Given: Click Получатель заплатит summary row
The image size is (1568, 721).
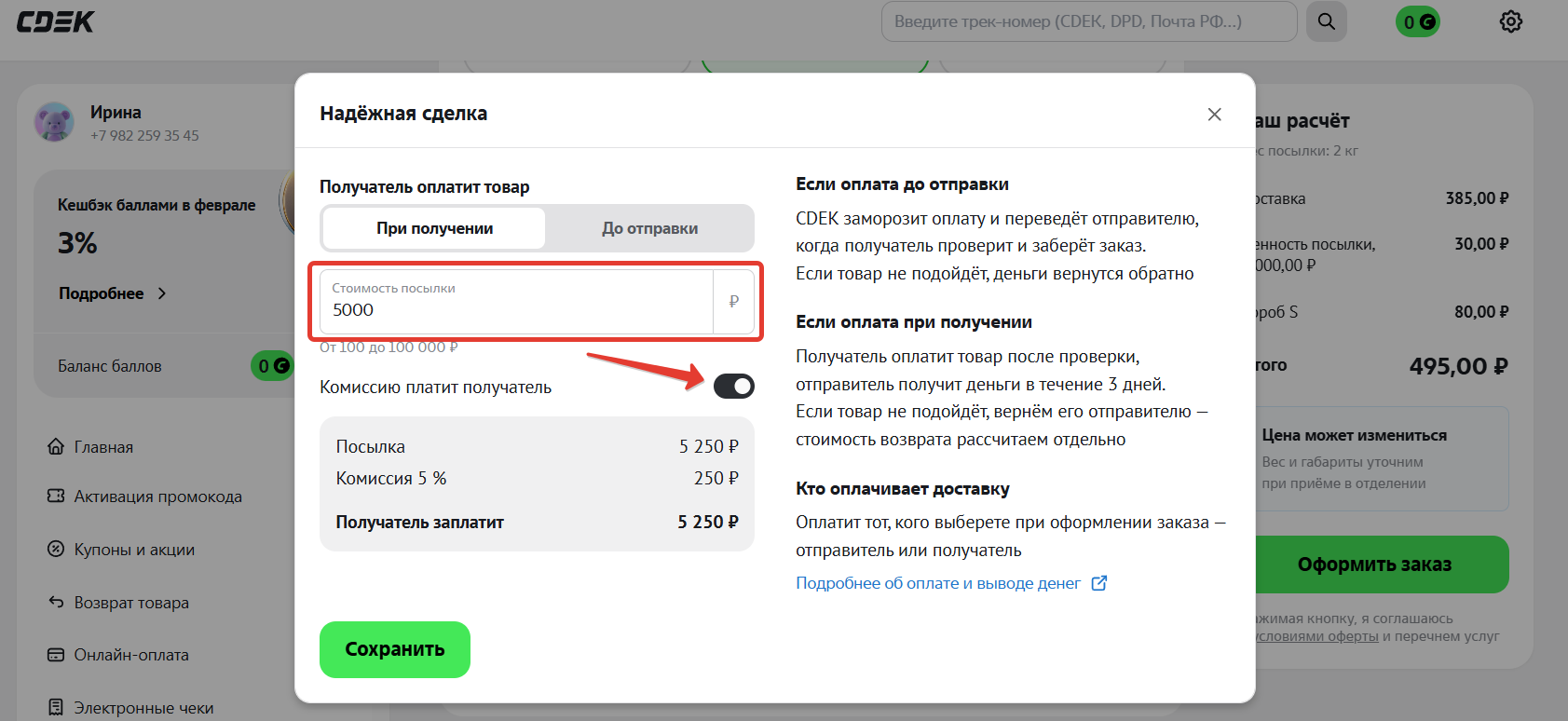Looking at the screenshot, I should (537, 523).
